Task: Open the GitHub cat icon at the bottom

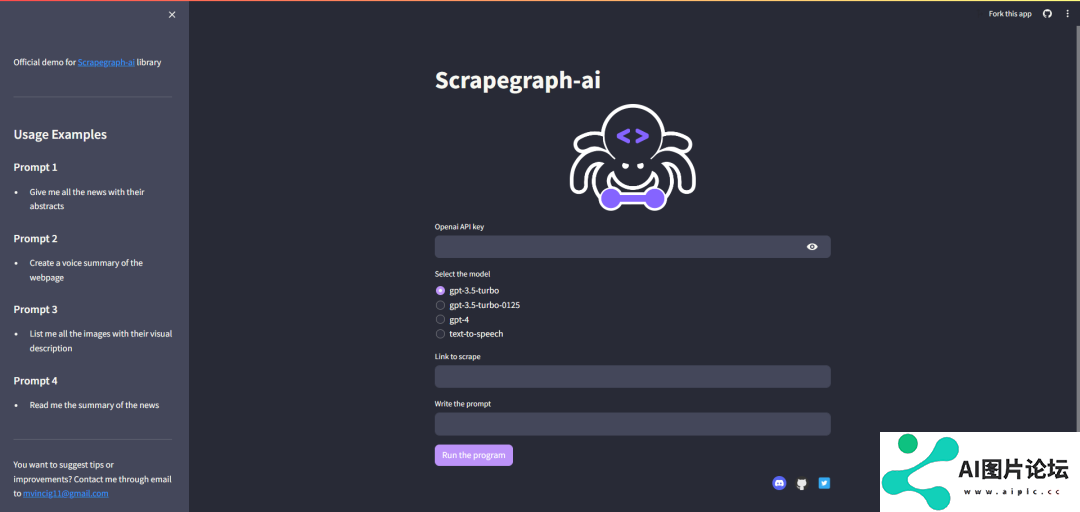Action: point(801,484)
